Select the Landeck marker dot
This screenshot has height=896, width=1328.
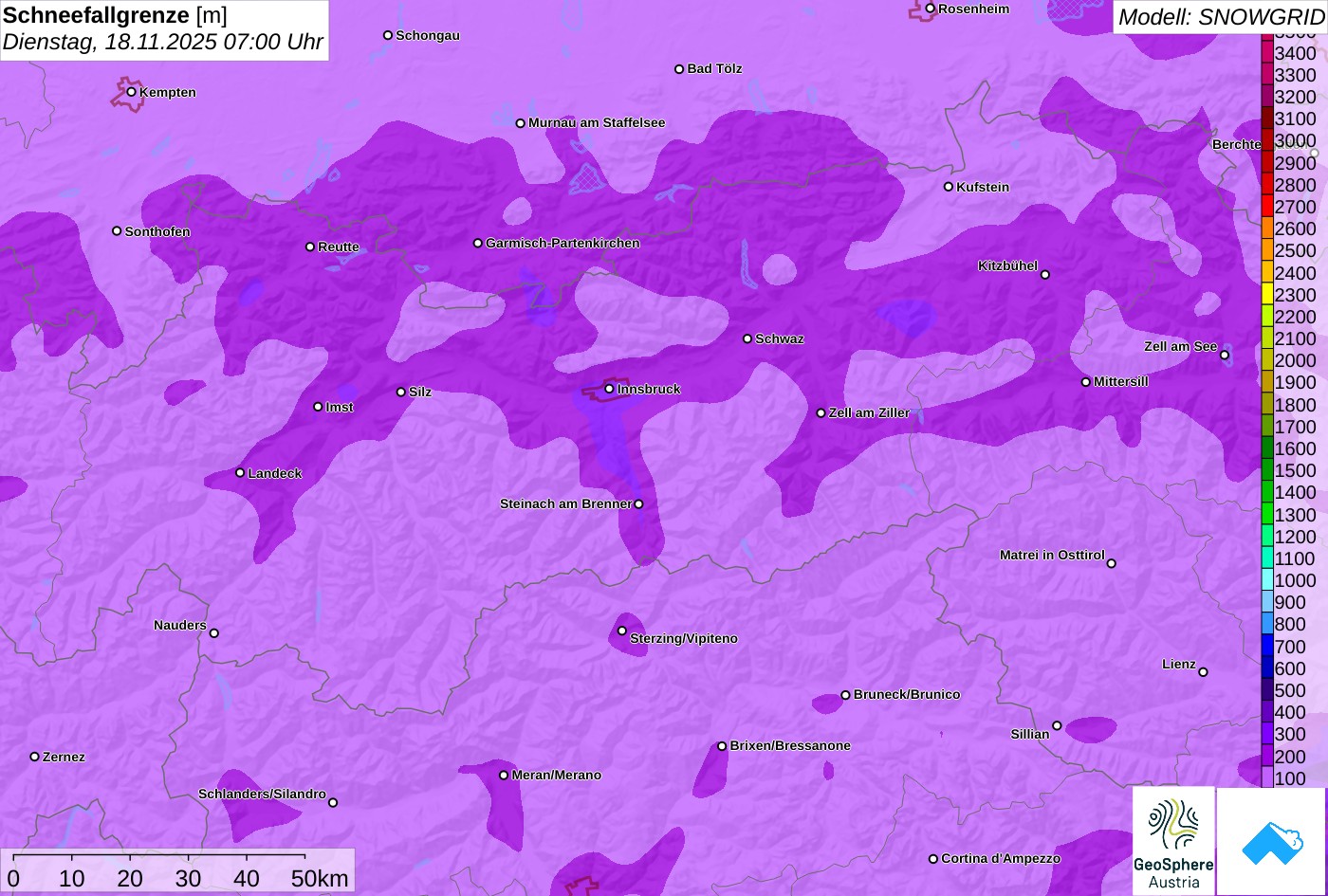[240, 473]
